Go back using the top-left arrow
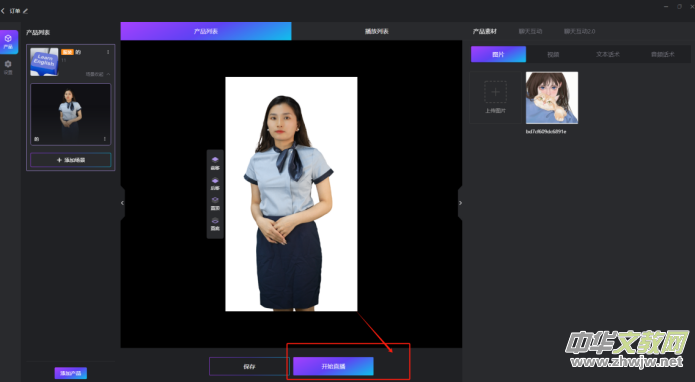 click(x=3, y=11)
